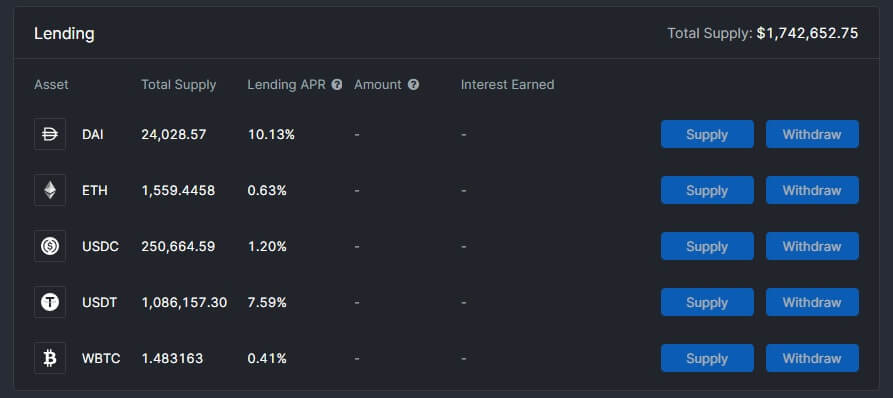Select the USDT 7.59% APR value
The width and height of the screenshot is (893, 398).
[267, 302]
